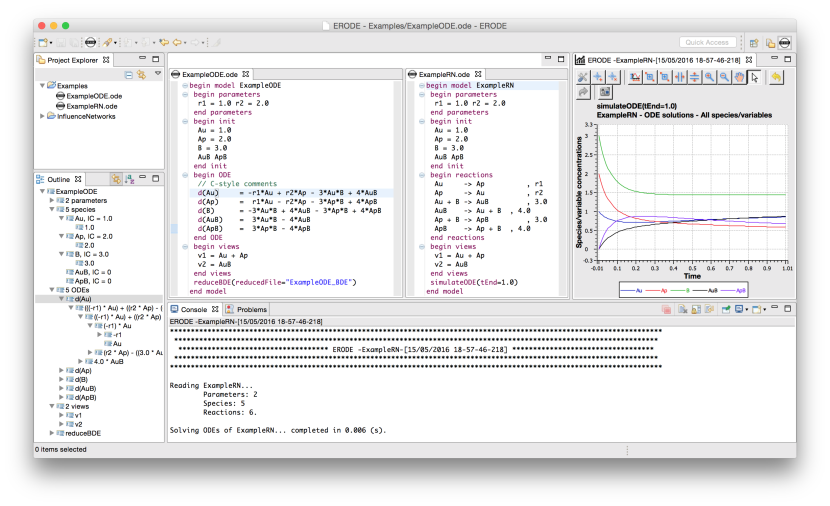Viewport: 830px width, 506px height.
Task: Collapse the 5 species outline node
Action: coord(52,210)
